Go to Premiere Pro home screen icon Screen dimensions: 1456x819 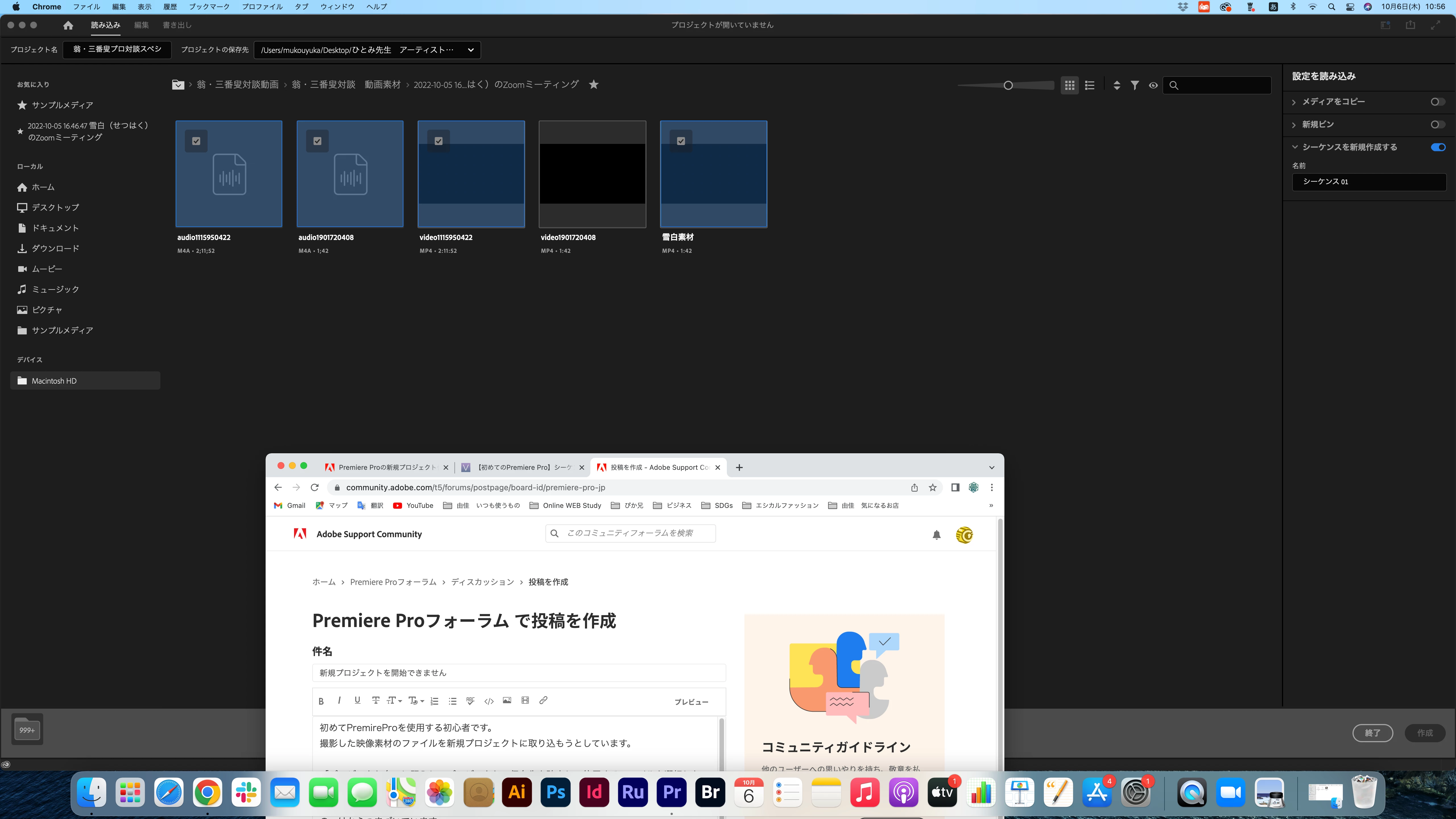tap(68, 25)
